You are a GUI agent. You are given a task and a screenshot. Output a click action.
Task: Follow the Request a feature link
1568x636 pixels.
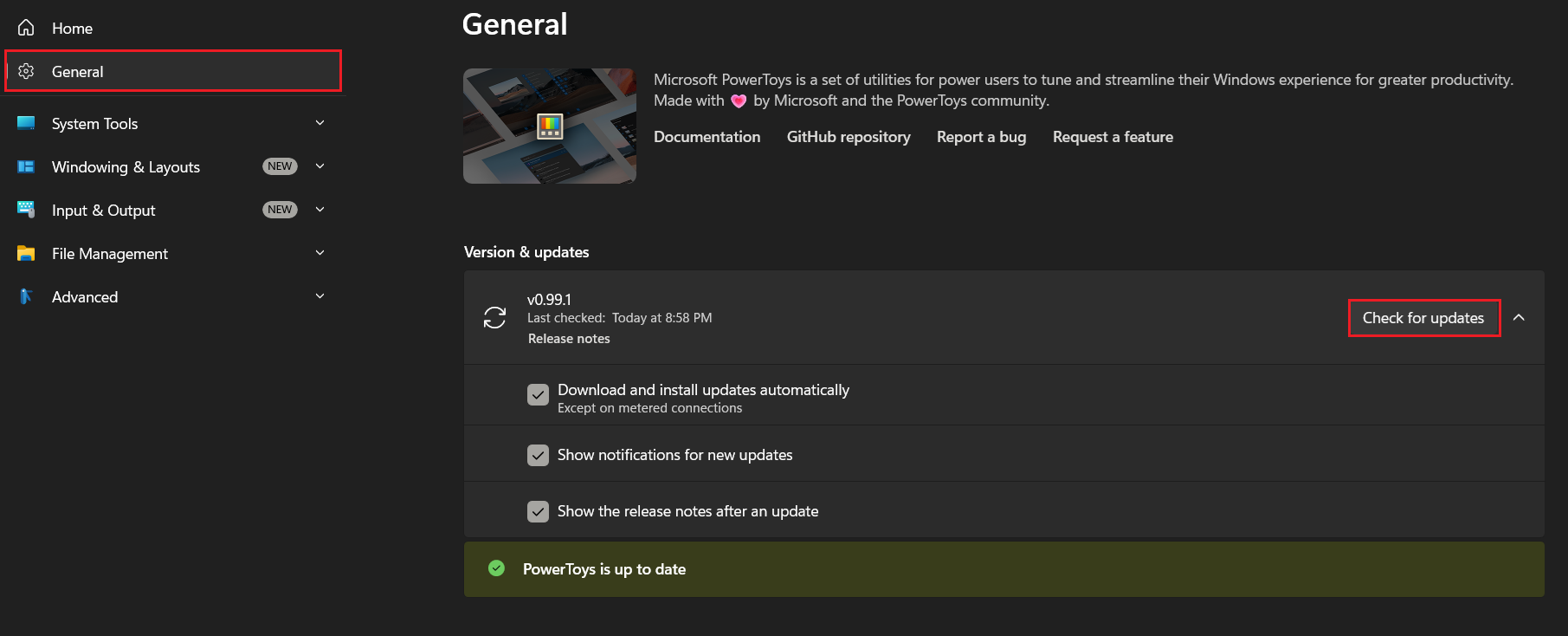[x=1113, y=137]
